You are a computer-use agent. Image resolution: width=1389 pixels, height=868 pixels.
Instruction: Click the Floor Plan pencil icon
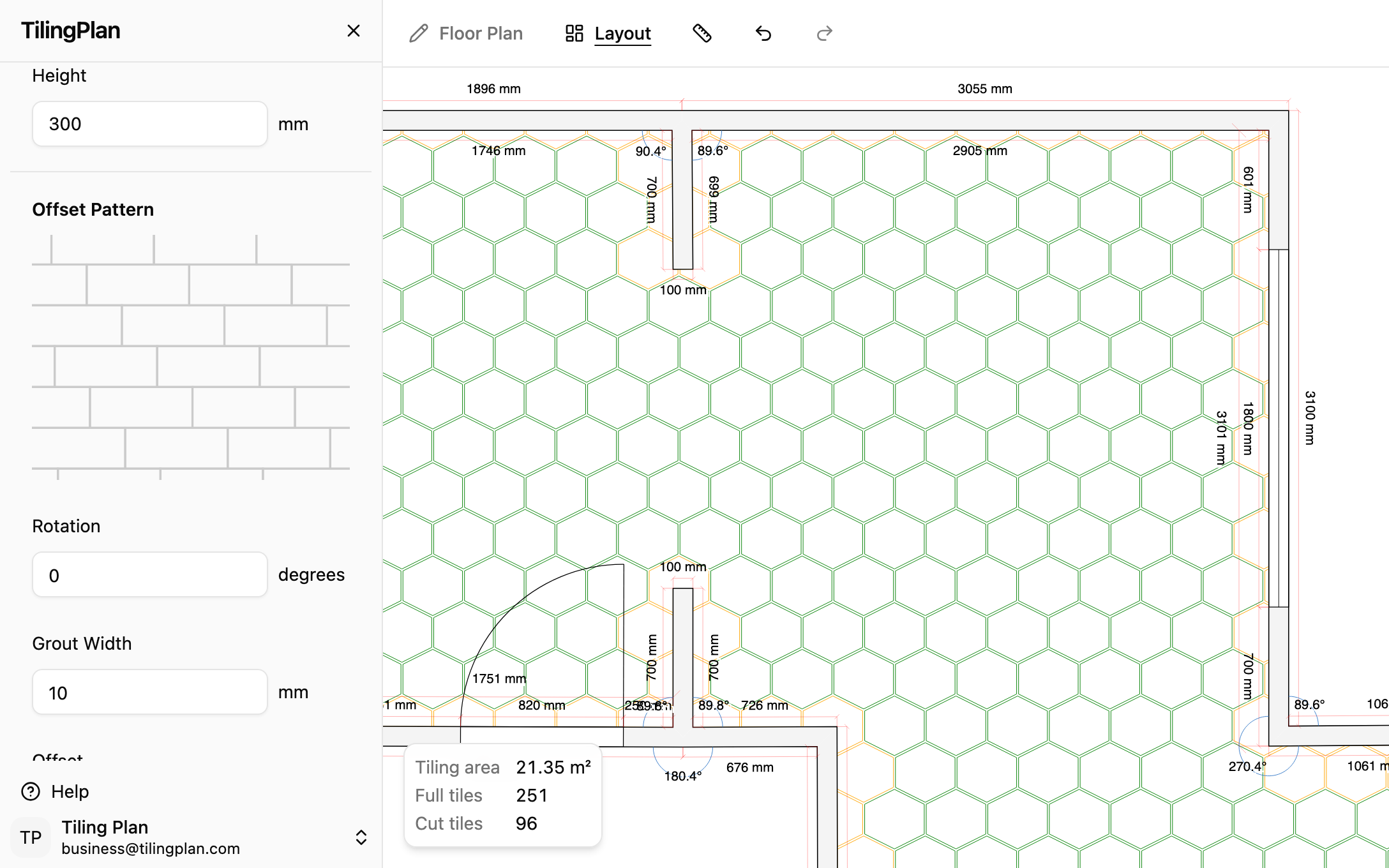point(419,33)
